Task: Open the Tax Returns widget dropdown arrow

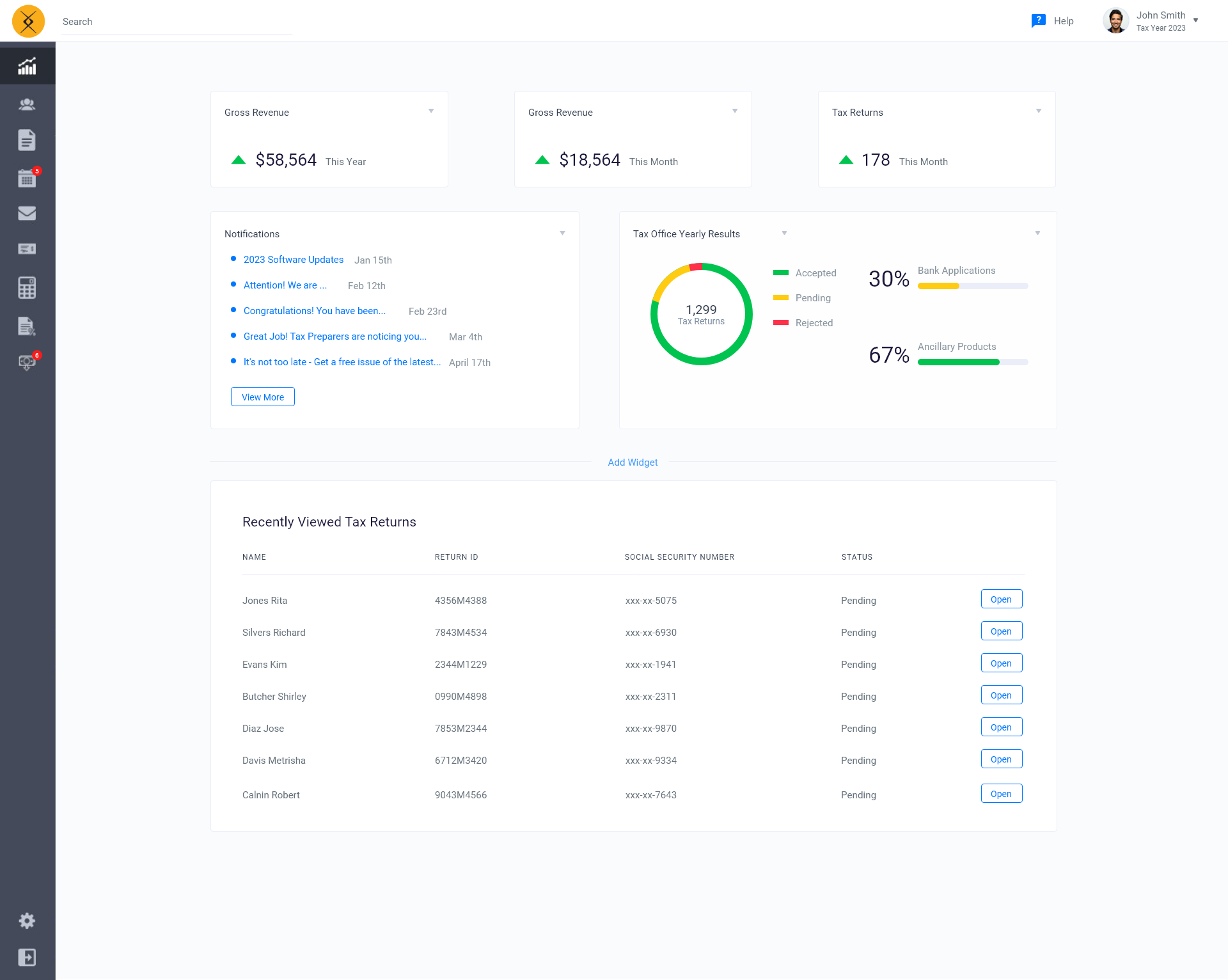Action: coord(1038,110)
